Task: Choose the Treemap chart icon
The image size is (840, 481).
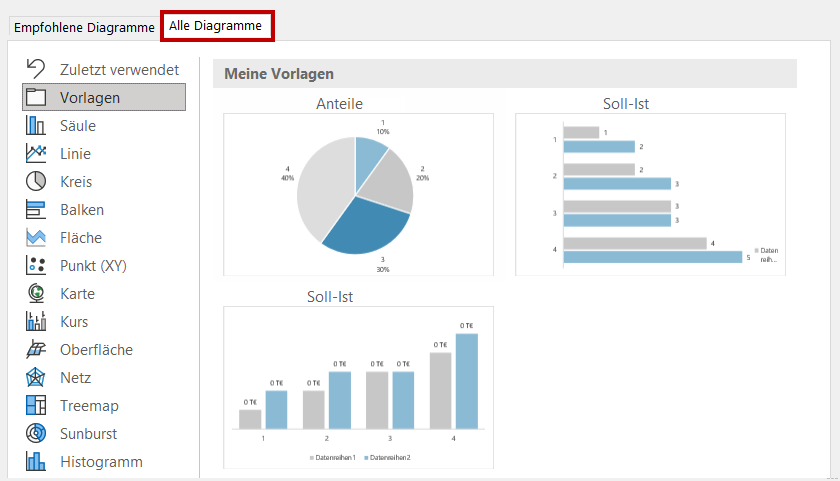Action: [36, 406]
